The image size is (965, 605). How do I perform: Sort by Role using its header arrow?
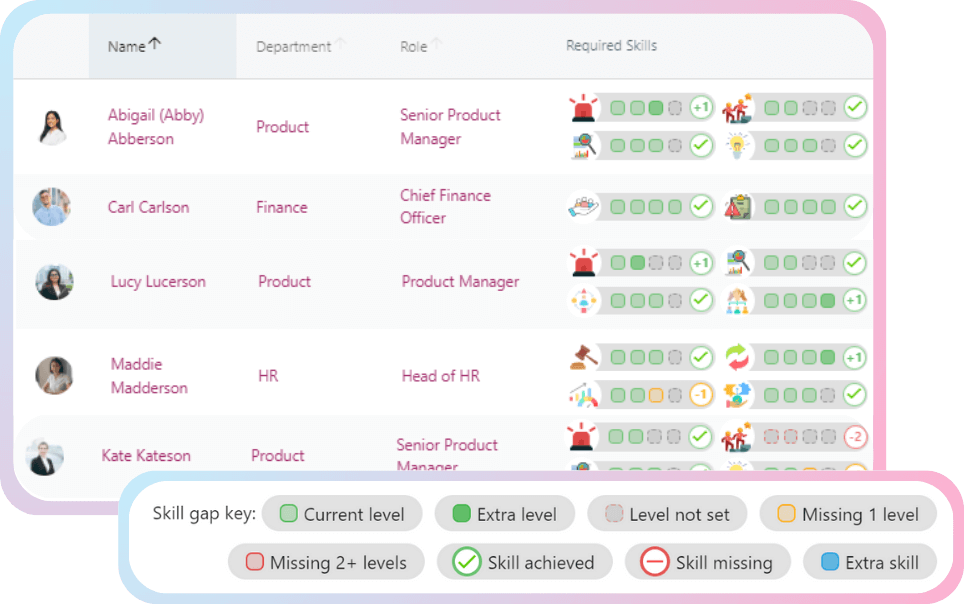click(x=437, y=45)
